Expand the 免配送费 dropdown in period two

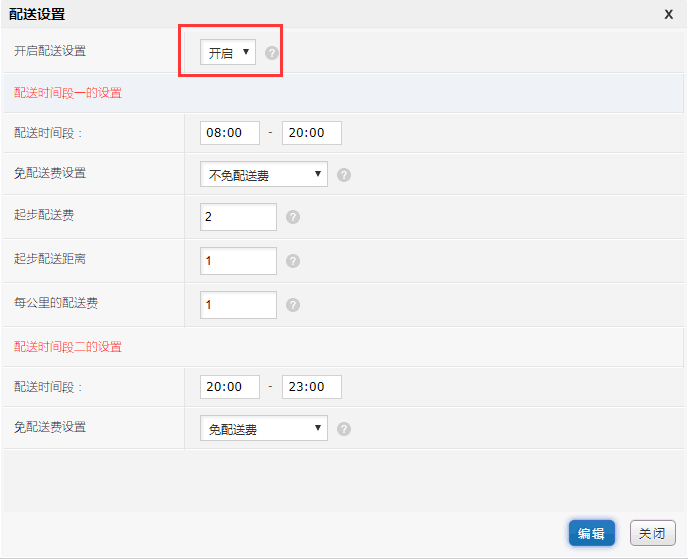pyautogui.click(x=264, y=428)
